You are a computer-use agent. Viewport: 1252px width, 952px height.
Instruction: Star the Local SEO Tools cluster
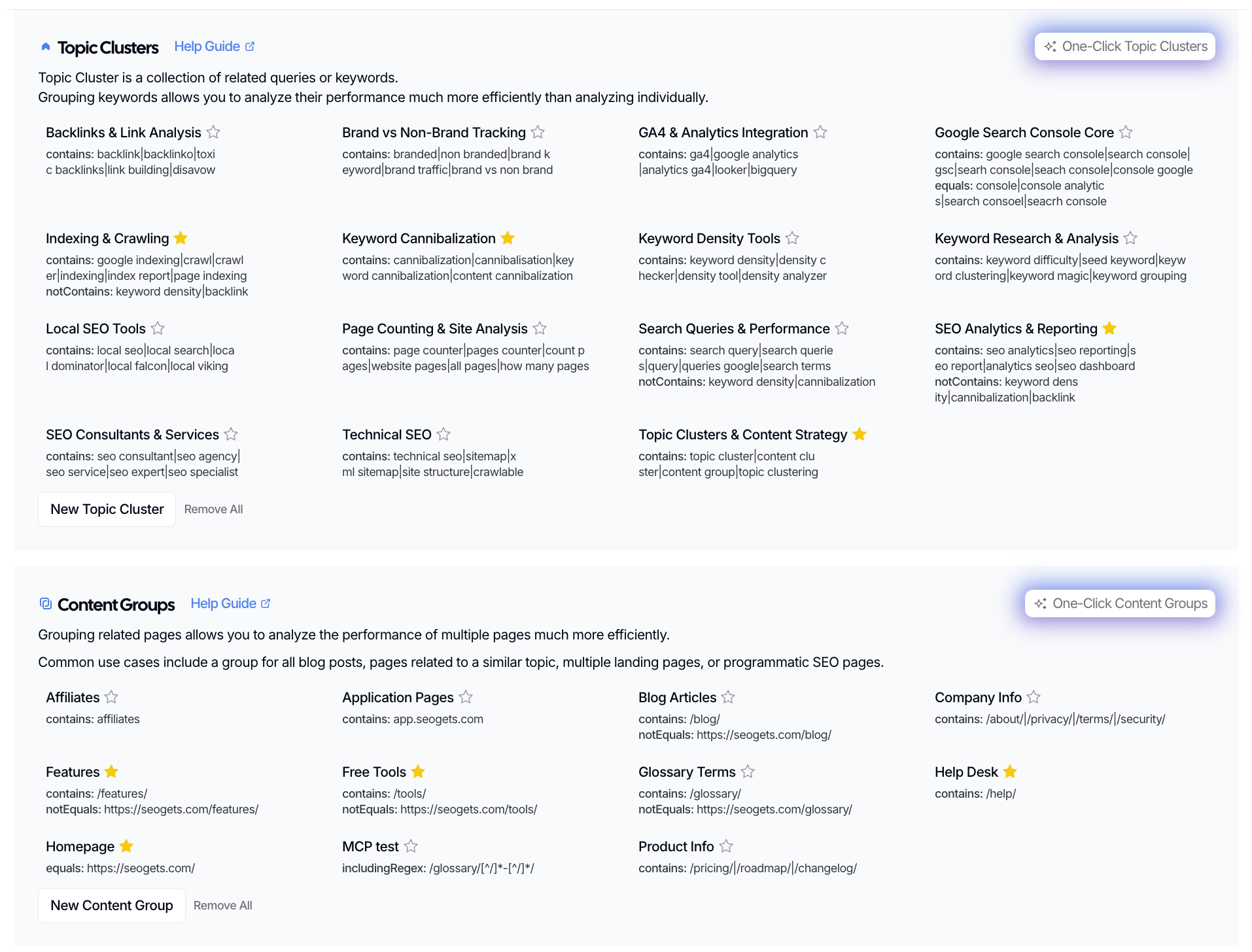[158, 328]
